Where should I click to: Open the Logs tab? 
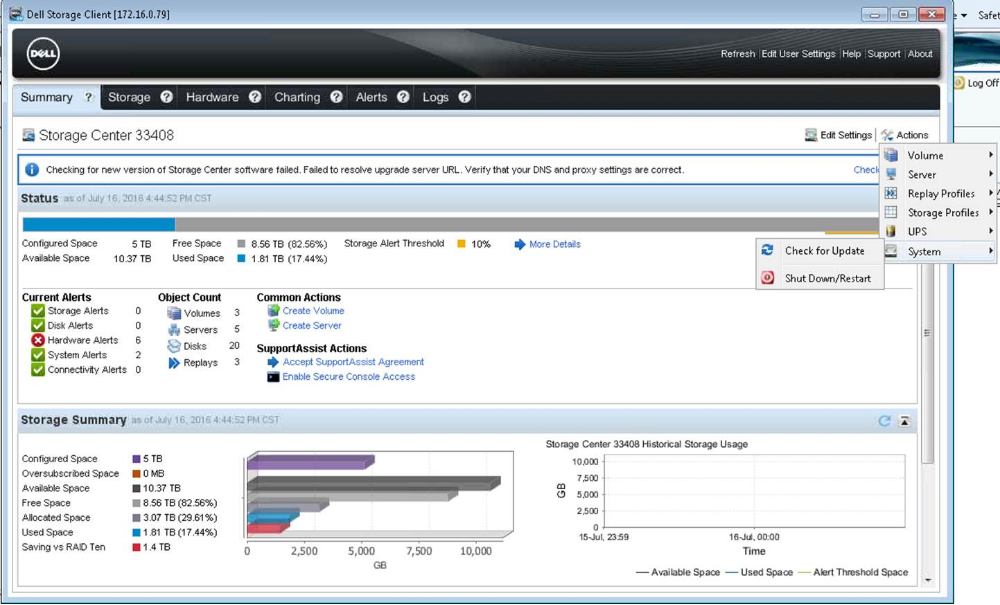(x=436, y=97)
